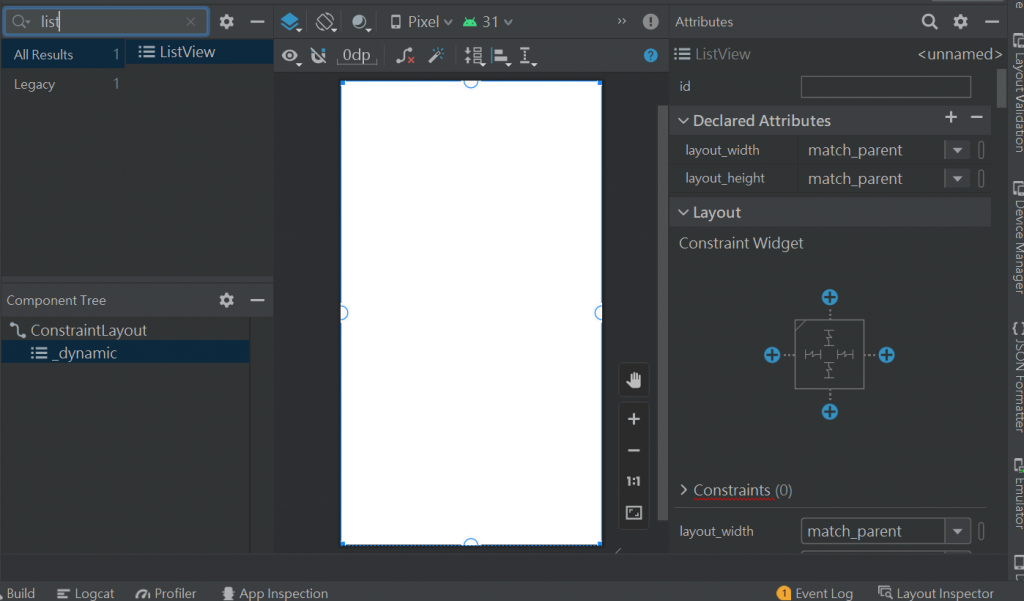Hide Component Tree panel
The width and height of the screenshot is (1024, 601).
pos(257,300)
